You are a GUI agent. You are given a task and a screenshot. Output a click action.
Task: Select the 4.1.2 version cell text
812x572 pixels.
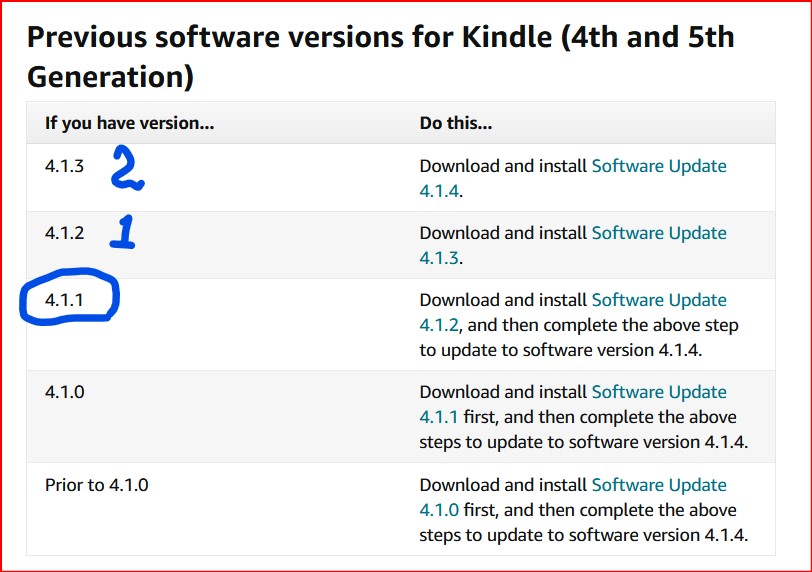point(65,233)
